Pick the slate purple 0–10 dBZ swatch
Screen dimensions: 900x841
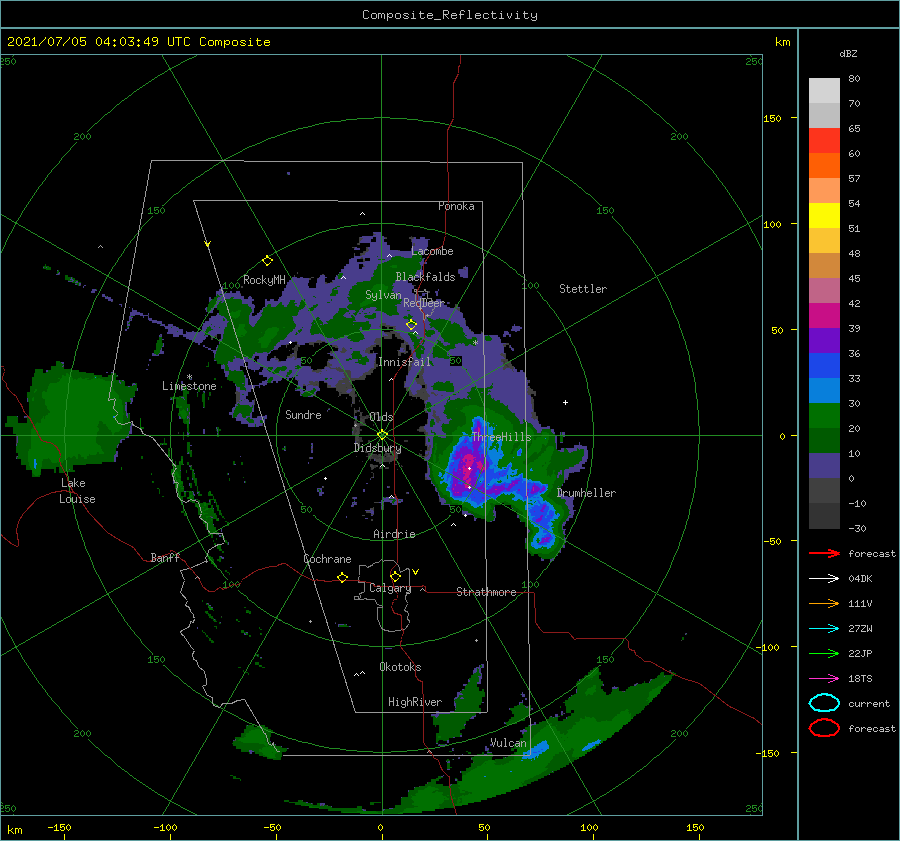[824, 466]
